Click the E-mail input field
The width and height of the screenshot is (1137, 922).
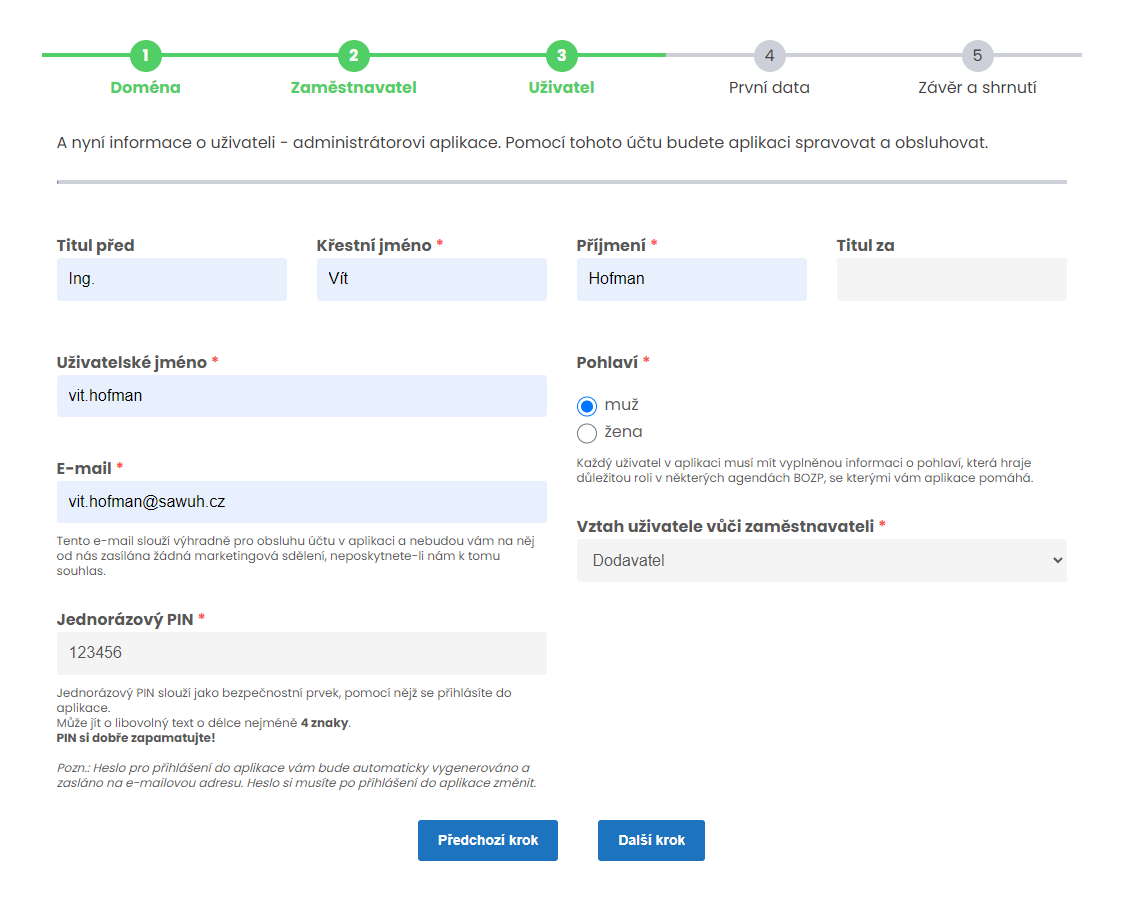pyautogui.click(x=301, y=502)
